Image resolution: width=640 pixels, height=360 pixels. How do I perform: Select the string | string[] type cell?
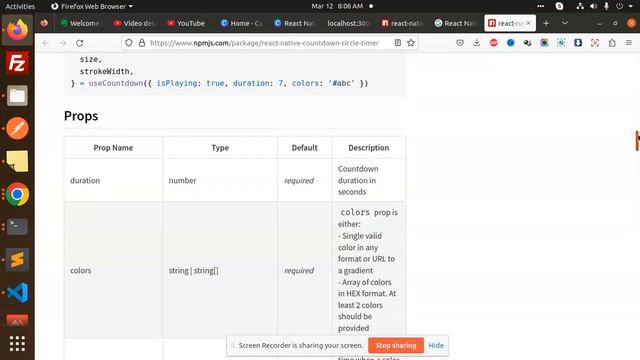(220, 270)
